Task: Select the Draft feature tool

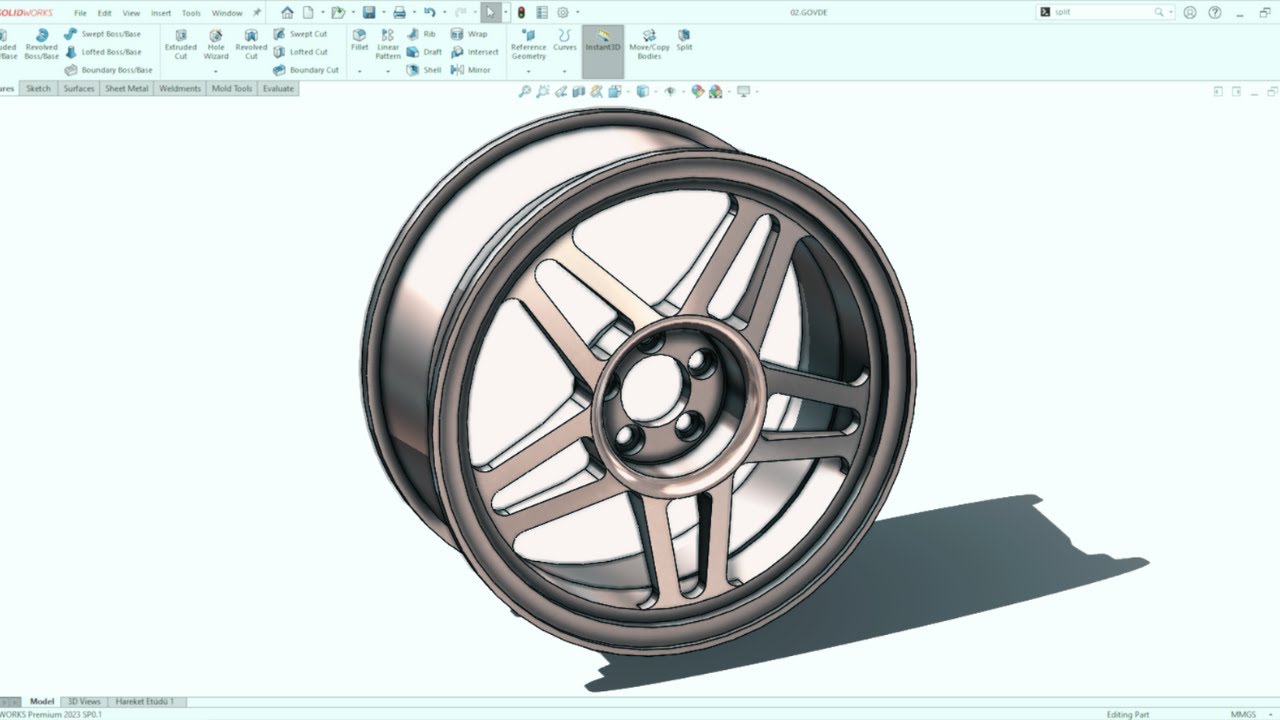Action: coord(424,52)
